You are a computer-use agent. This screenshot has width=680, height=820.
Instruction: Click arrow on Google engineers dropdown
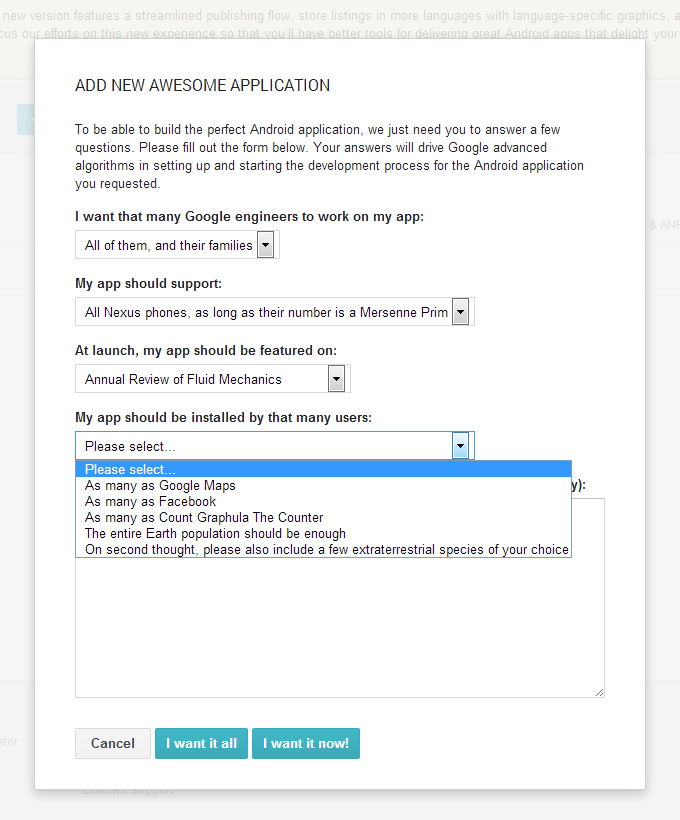point(265,245)
